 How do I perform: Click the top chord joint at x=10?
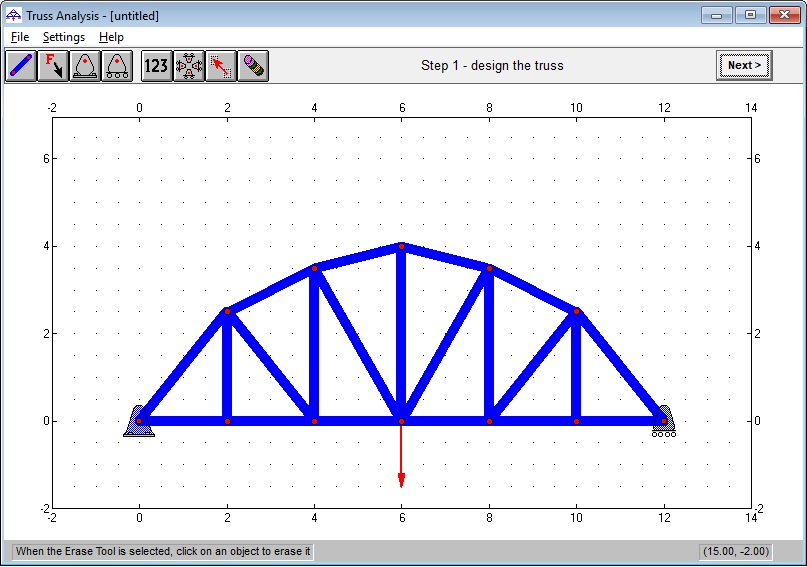pos(576,311)
